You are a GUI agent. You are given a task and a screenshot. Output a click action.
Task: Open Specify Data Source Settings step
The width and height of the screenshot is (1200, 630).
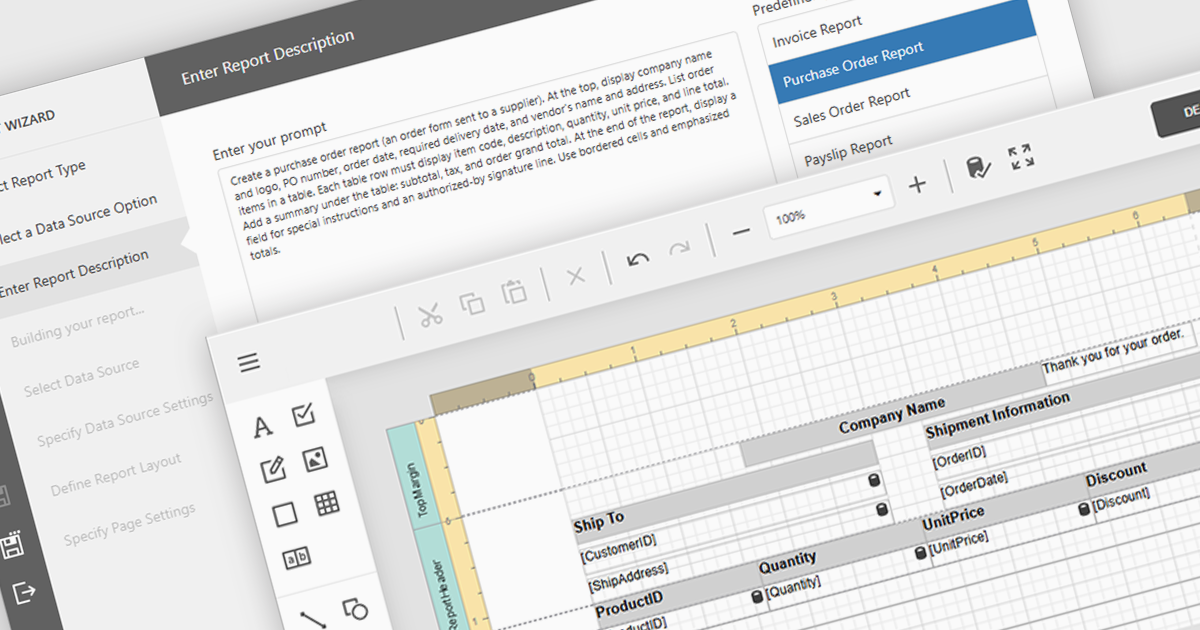(x=125, y=419)
